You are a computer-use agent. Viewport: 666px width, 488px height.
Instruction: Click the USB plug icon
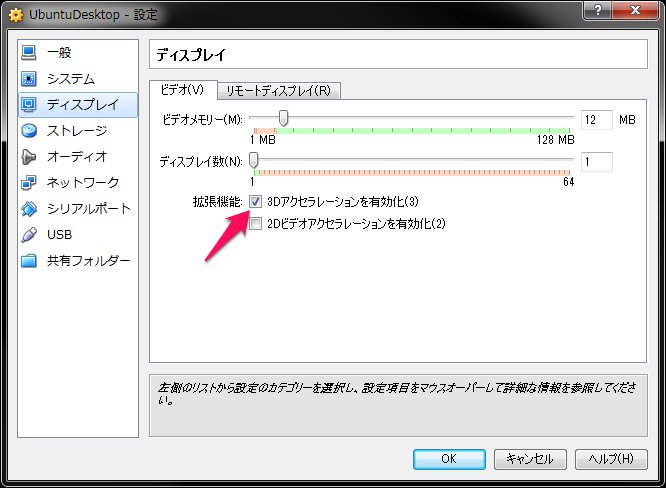pyautogui.click(x=28, y=234)
